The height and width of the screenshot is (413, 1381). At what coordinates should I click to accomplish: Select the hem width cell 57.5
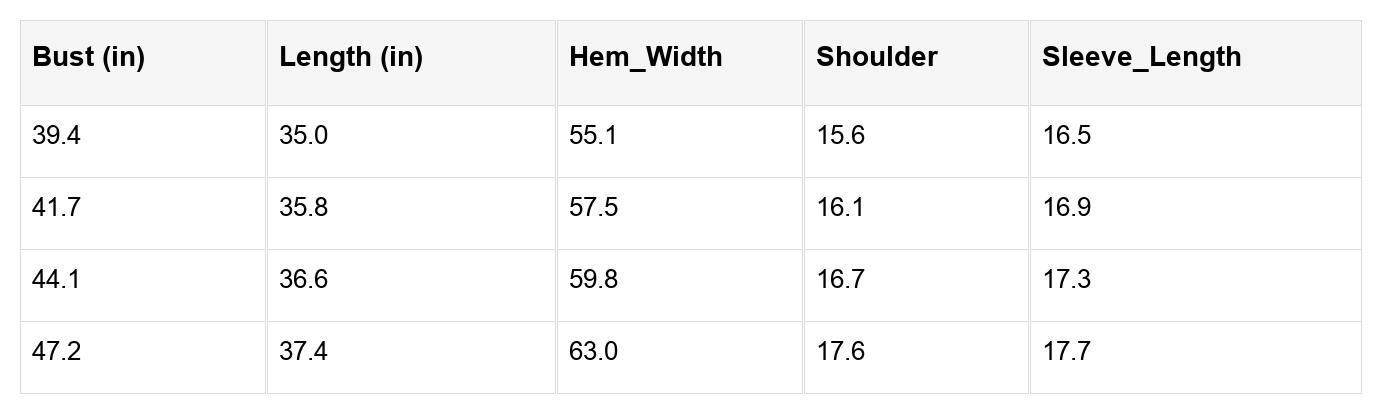click(593, 208)
